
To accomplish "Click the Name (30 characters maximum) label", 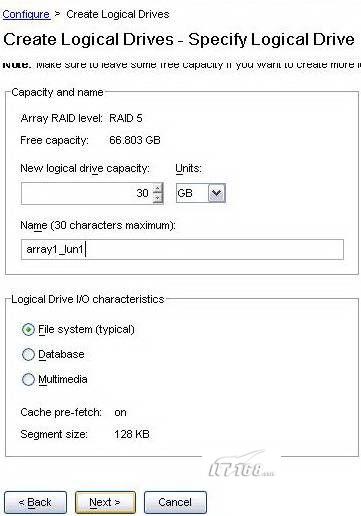I will 98,225.
